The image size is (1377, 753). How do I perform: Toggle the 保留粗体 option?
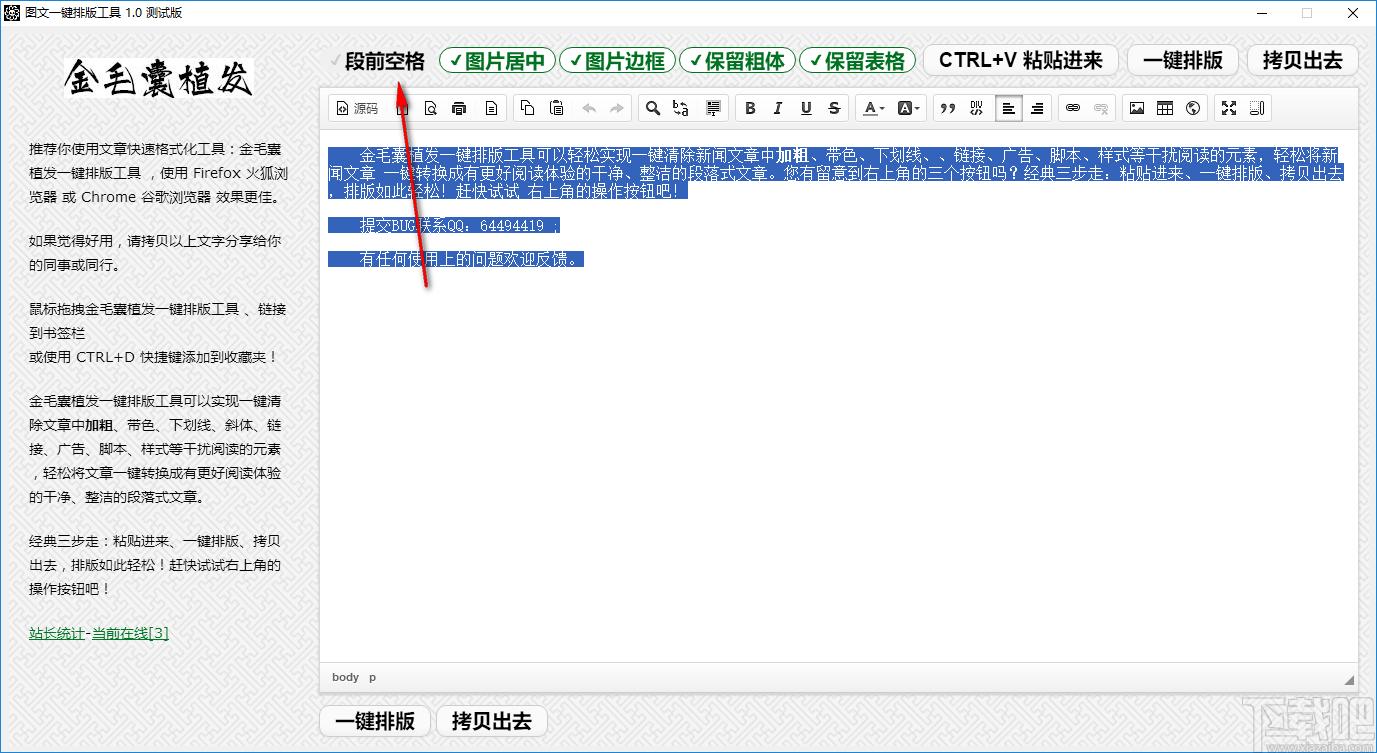click(x=737, y=61)
